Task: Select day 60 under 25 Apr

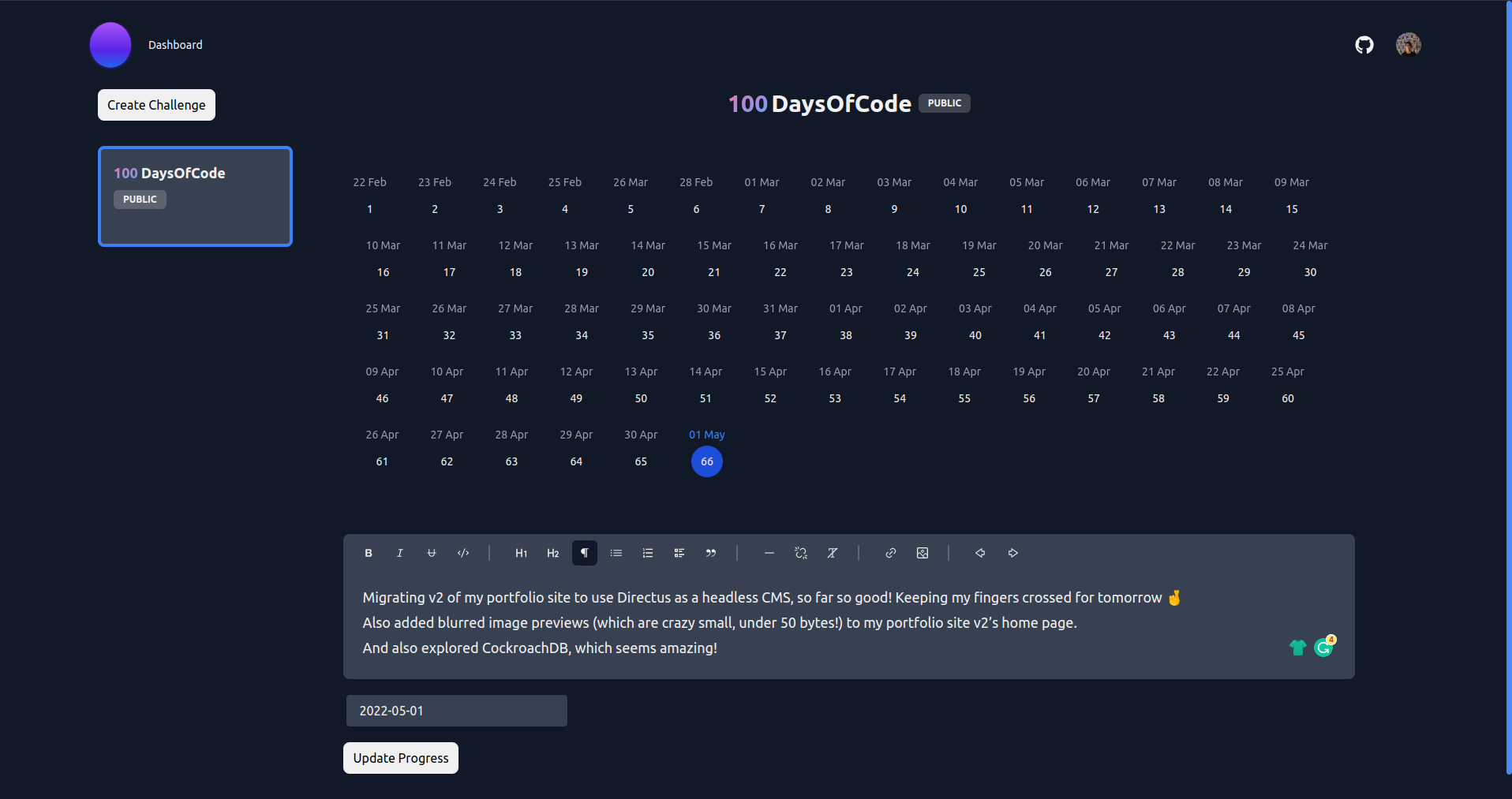Action: tap(1287, 398)
